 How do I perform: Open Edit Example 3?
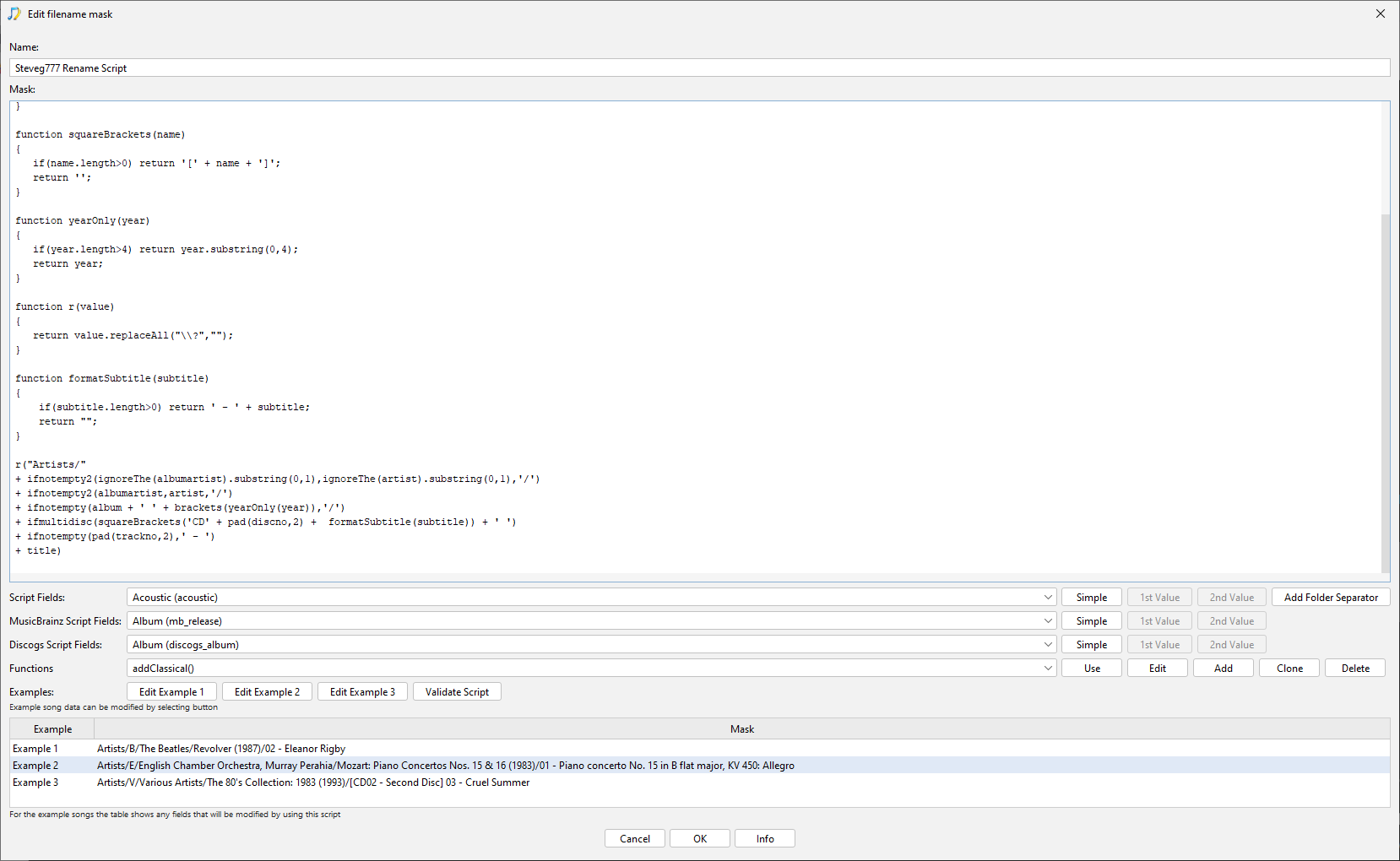[362, 692]
